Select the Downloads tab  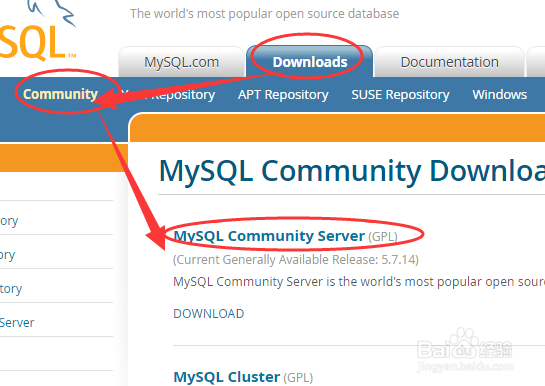point(310,62)
